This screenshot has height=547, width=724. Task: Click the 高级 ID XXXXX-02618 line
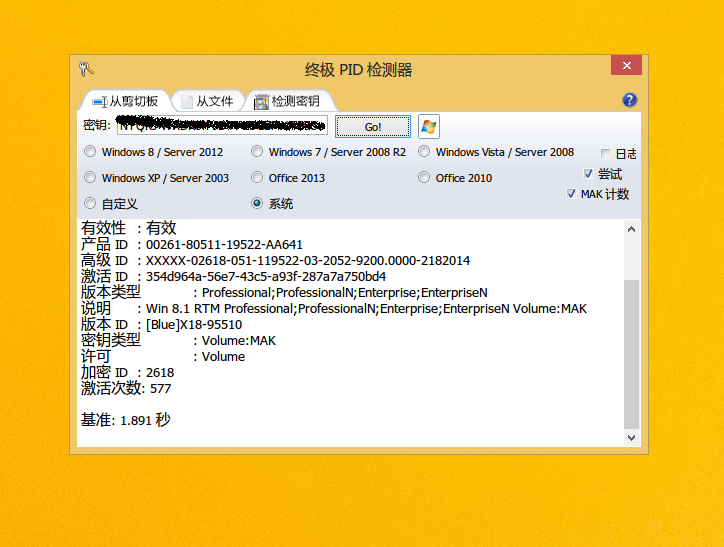[x=276, y=261]
